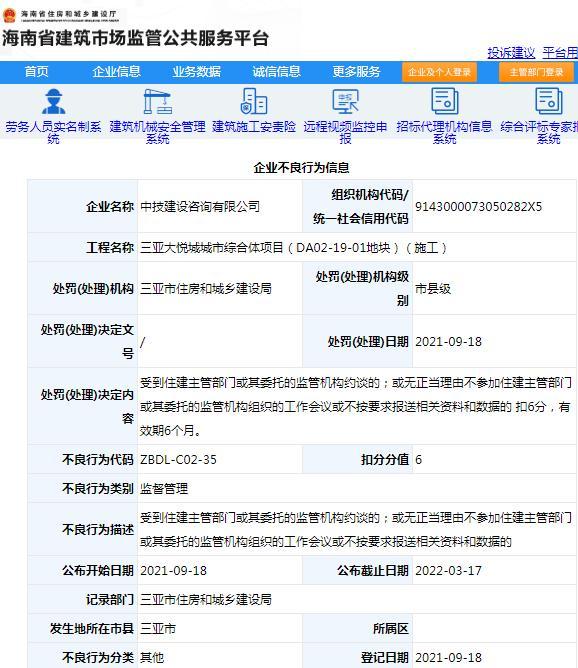Click the 发生地所在市县 value 三亚市
578x668 pixels.
point(158,628)
